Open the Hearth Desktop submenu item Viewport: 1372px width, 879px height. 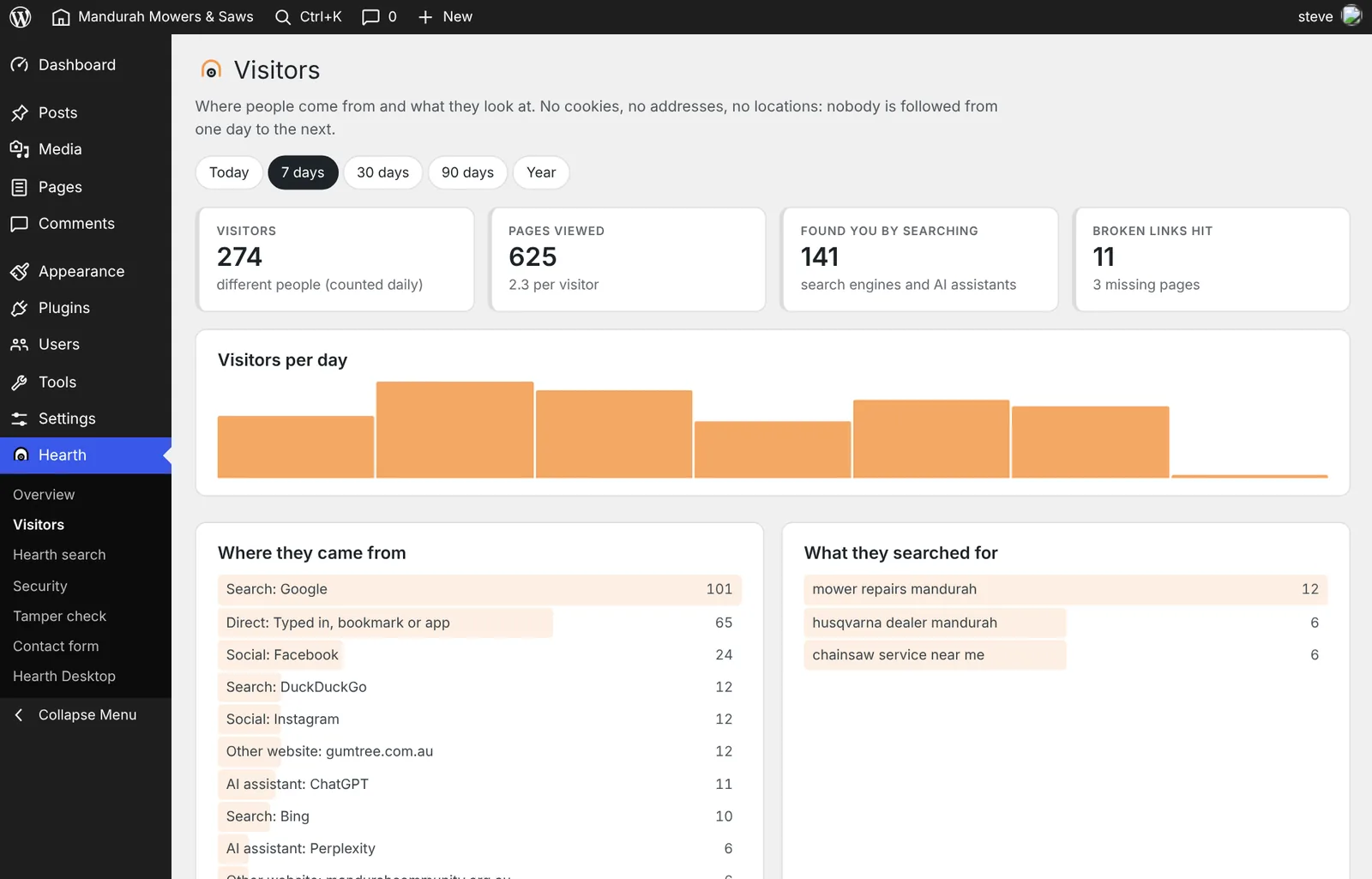[x=64, y=677]
